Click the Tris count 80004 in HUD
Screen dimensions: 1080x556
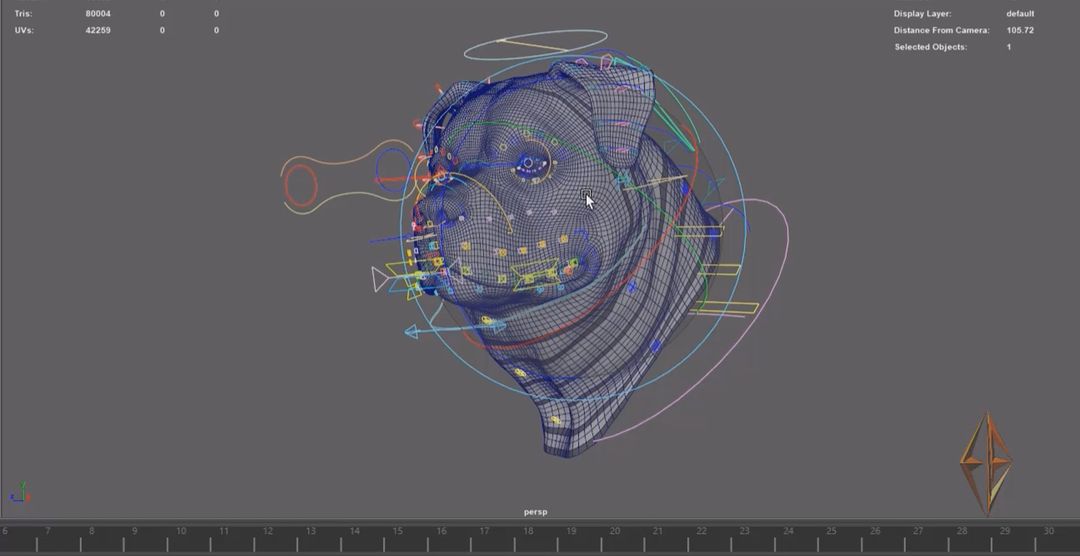[x=98, y=14]
